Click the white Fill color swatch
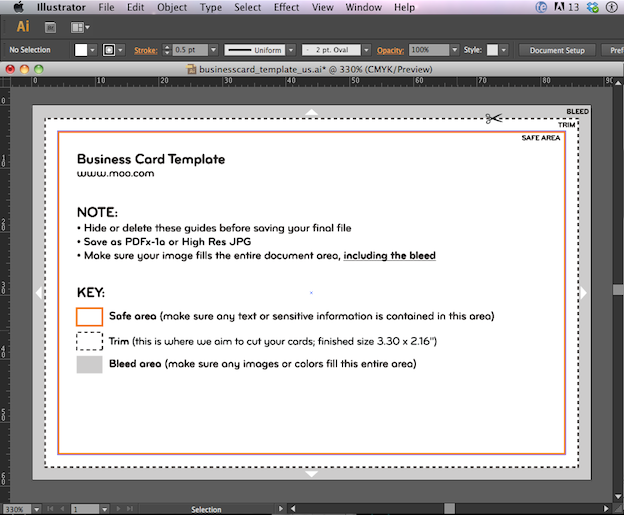Screen dimensions: 624x515 (81, 50)
